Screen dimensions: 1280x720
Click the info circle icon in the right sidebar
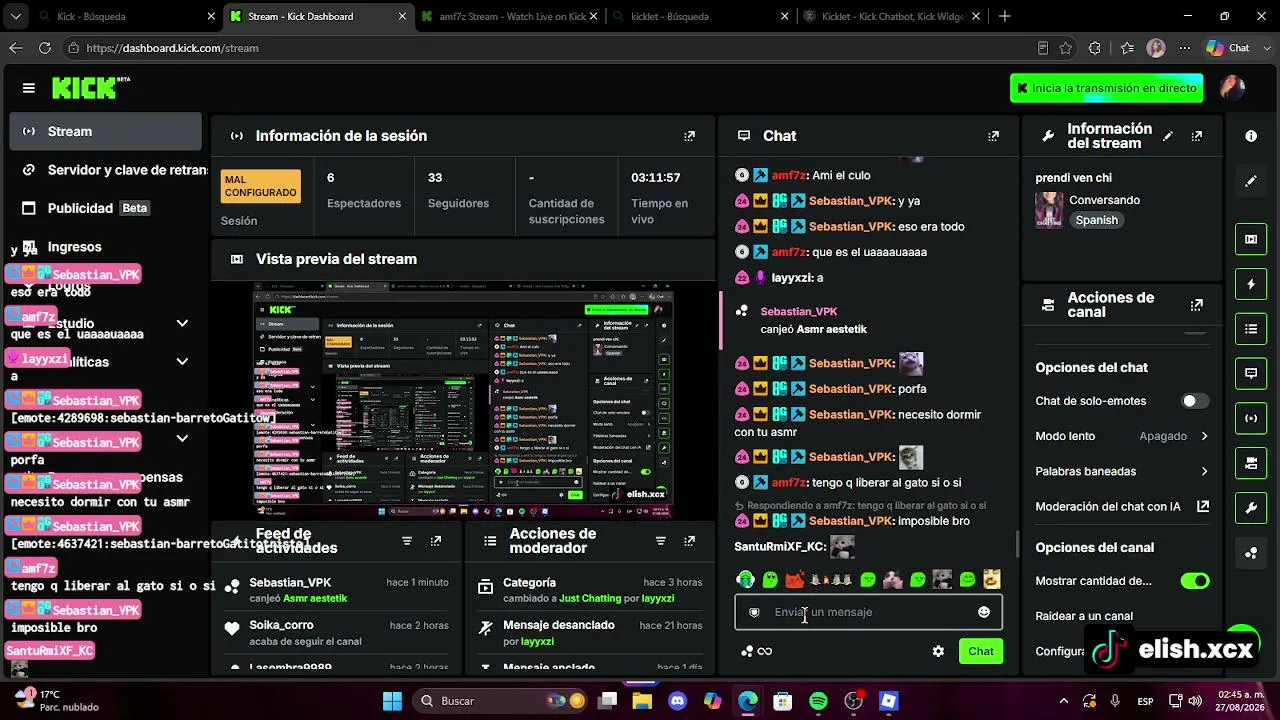[1251, 136]
